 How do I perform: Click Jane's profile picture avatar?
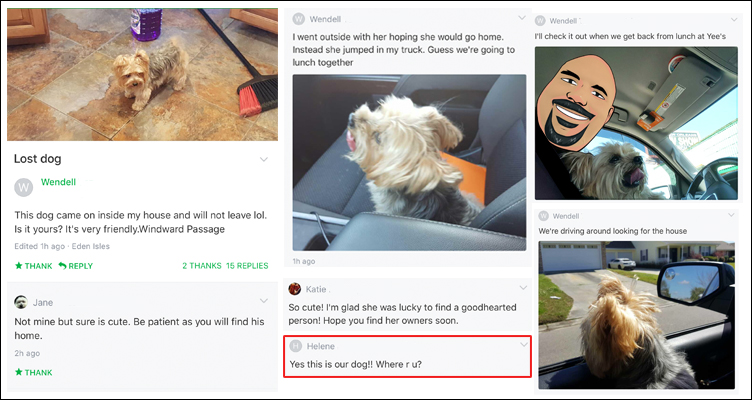(21, 302)
